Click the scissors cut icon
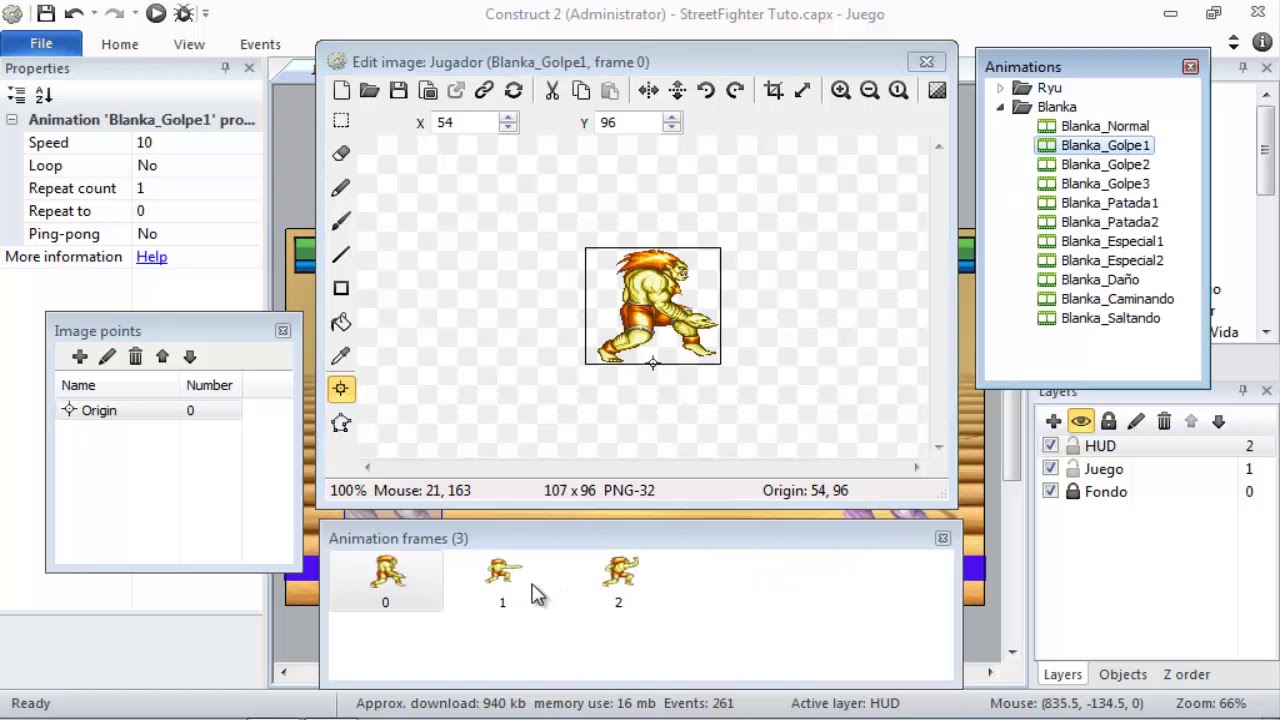The image size is (1280, 720). click(551, 91)
